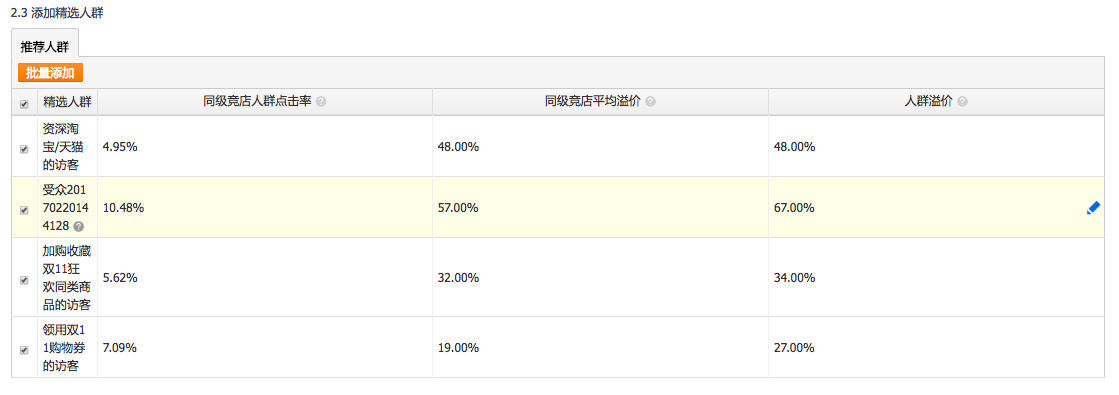Uncheck 领用双11购物券的访客 row checkbox
Viewport: 1119px width, 395px height.
point(24,350)
